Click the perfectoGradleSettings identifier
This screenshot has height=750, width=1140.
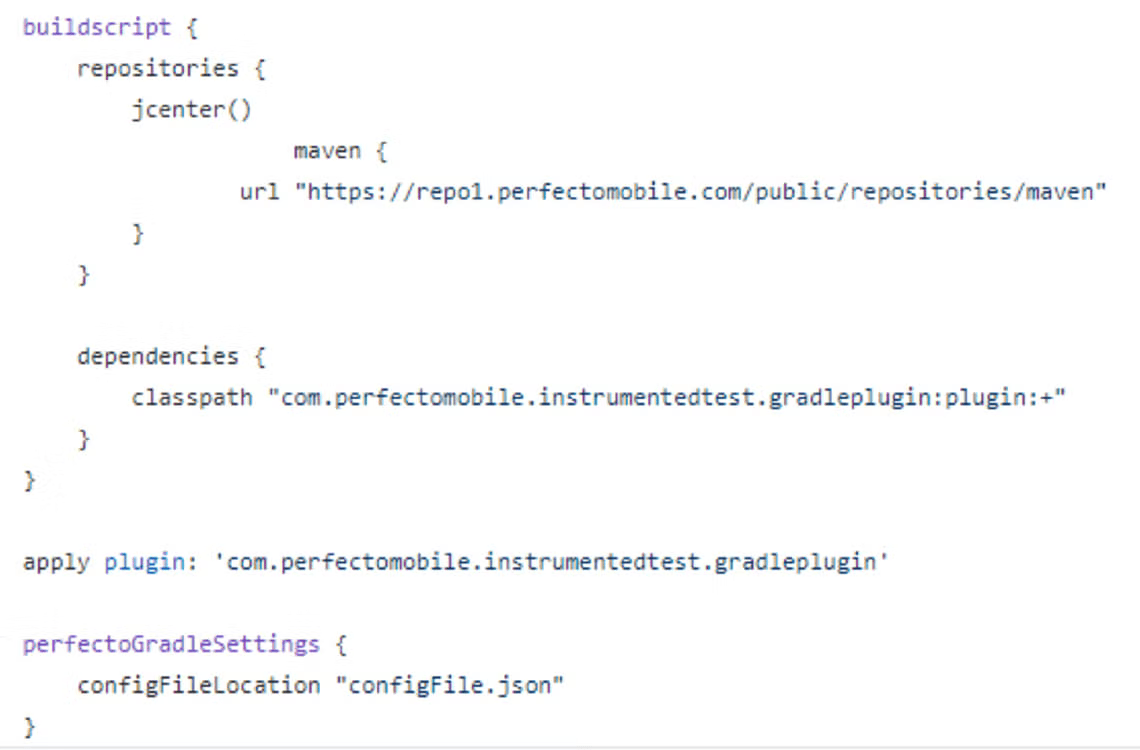click(x=171, y=644)
